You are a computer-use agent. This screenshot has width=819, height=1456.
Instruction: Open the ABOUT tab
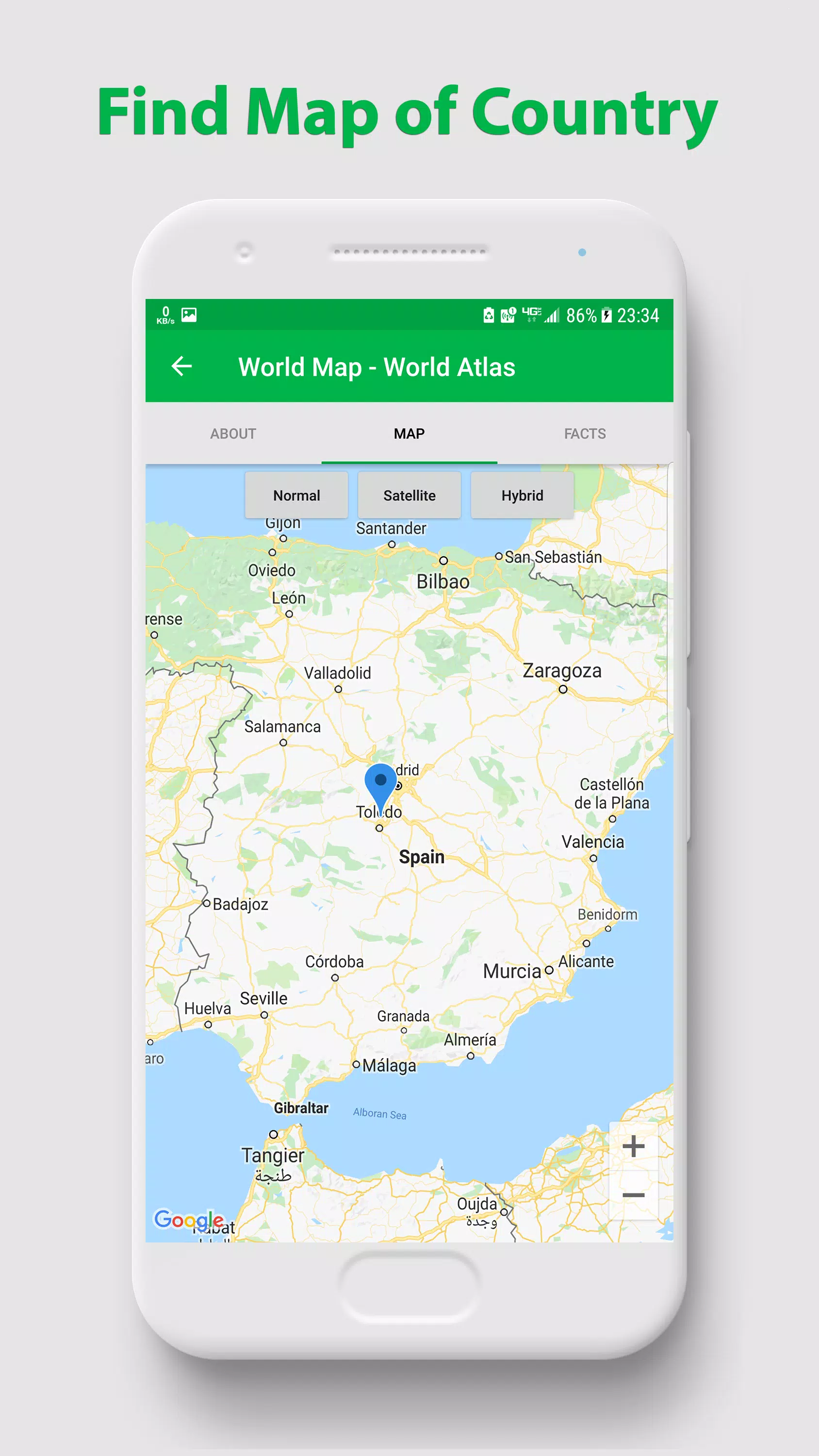(x=233, y=433)
